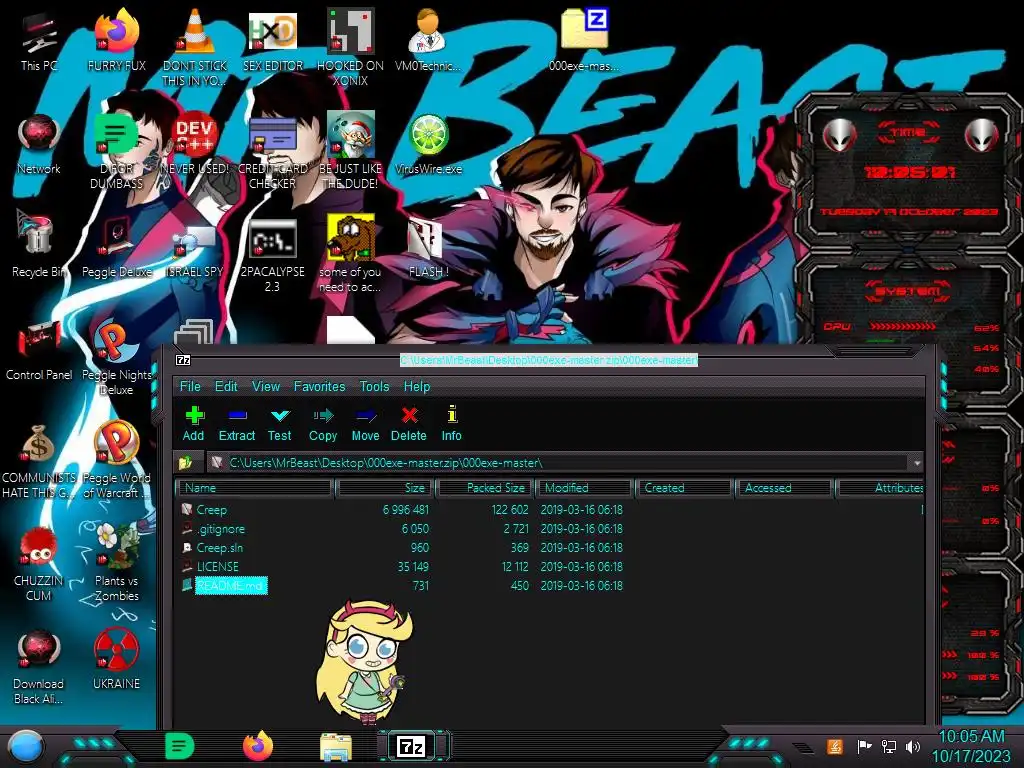Sort by the Name column header
The height and width of the screenshot is (768, 1024).
pos(255,488)
